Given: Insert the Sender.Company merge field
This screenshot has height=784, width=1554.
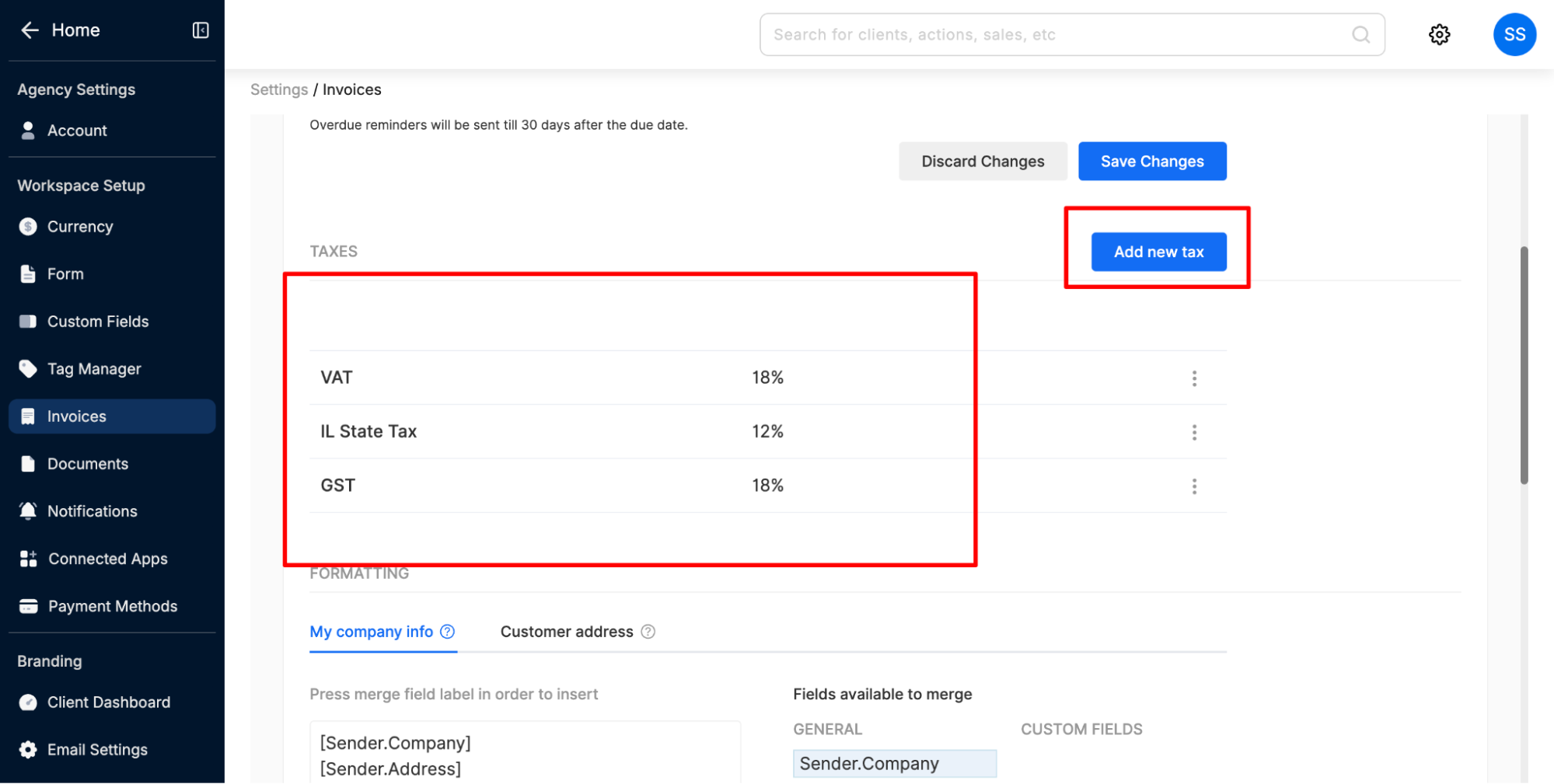Looking at the screenshot, I should (x=894, y=764).
